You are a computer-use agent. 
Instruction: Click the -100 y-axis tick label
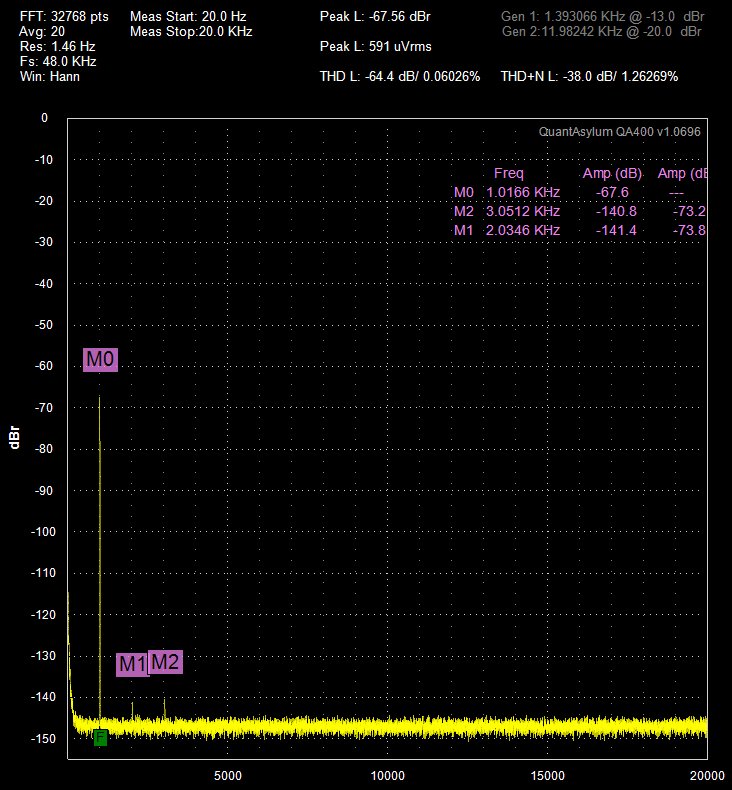pos(44,532)
